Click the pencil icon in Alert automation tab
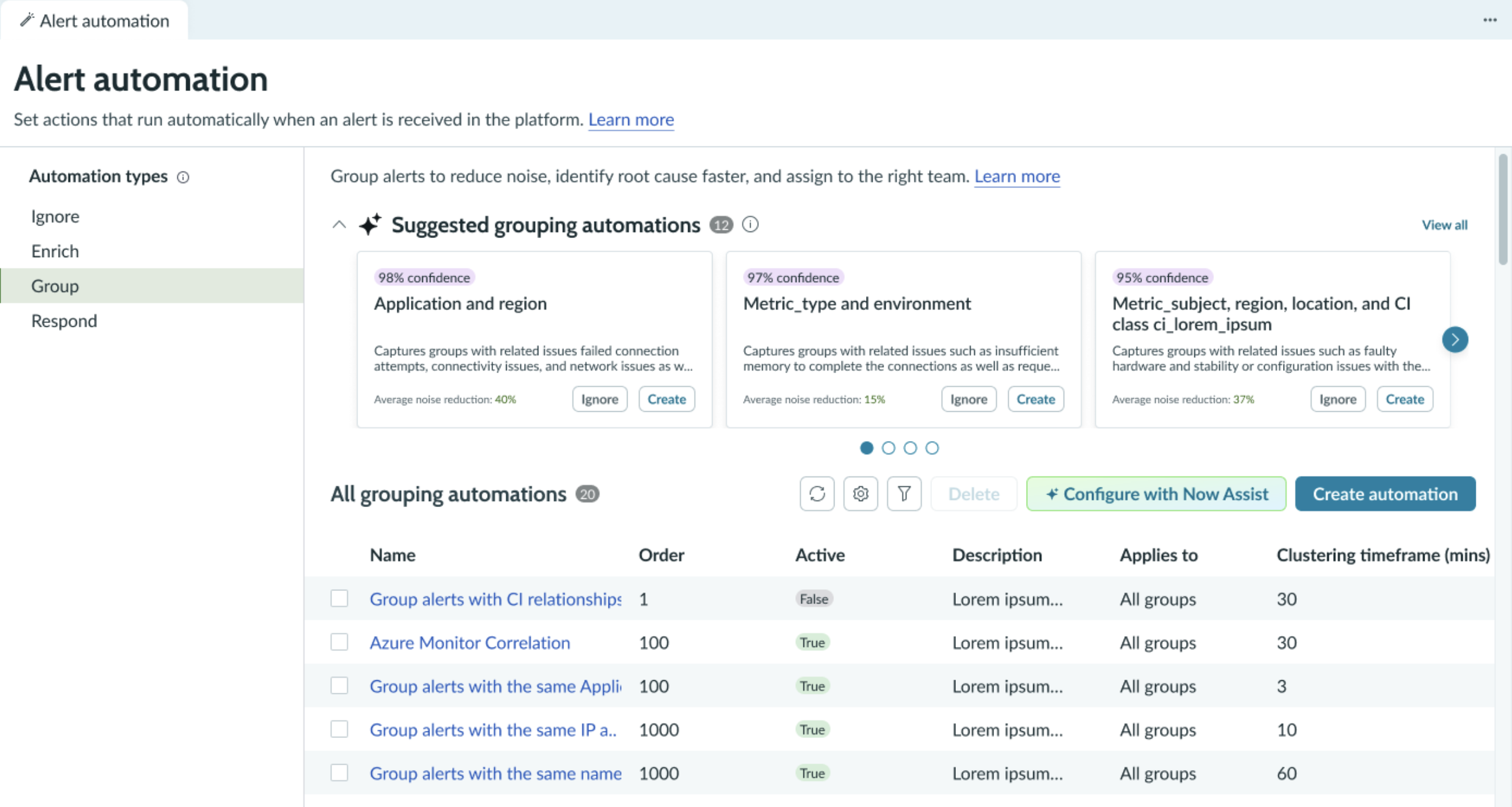The image size is (1512, 807). coord(27,20)
